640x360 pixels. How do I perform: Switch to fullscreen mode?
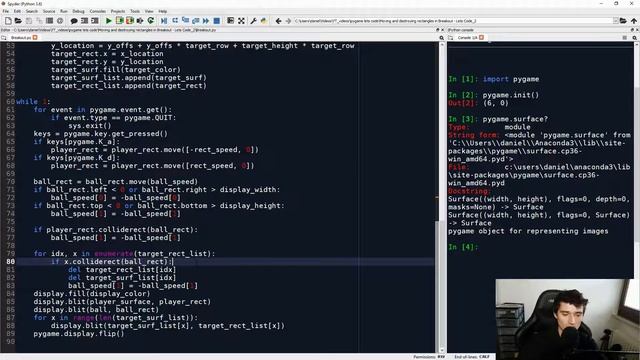click(241, 20)
